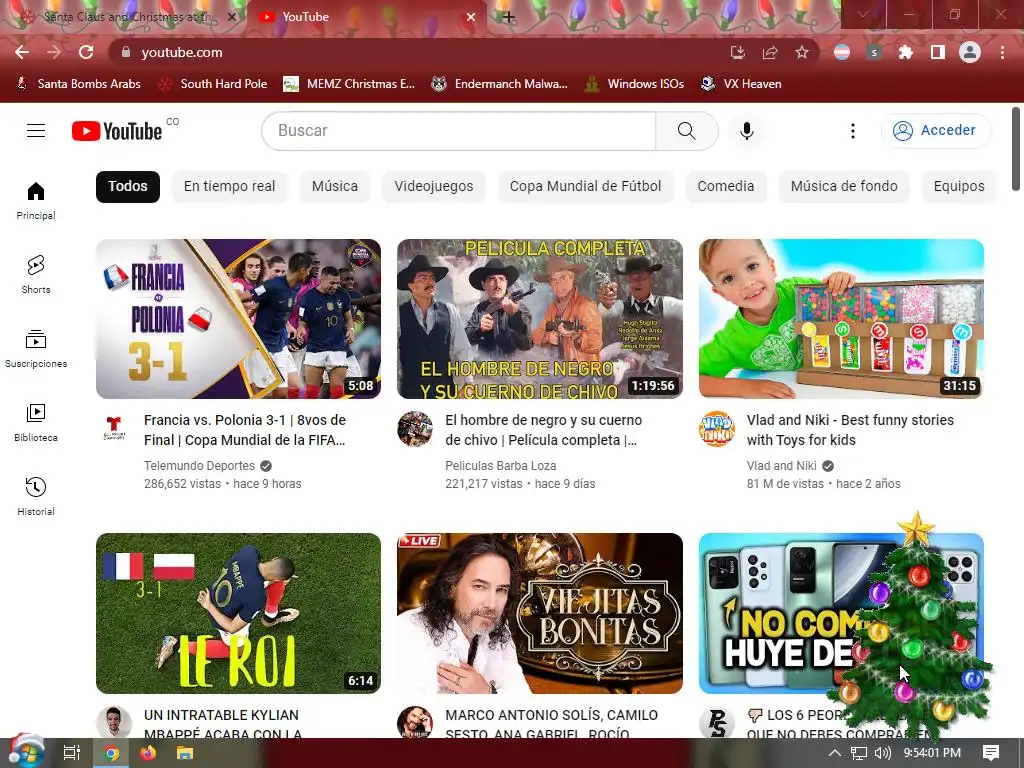This screenshot has width=1024, height=768.
Task: Open Vlad and Niki channel name link
Action: point(782,466)
